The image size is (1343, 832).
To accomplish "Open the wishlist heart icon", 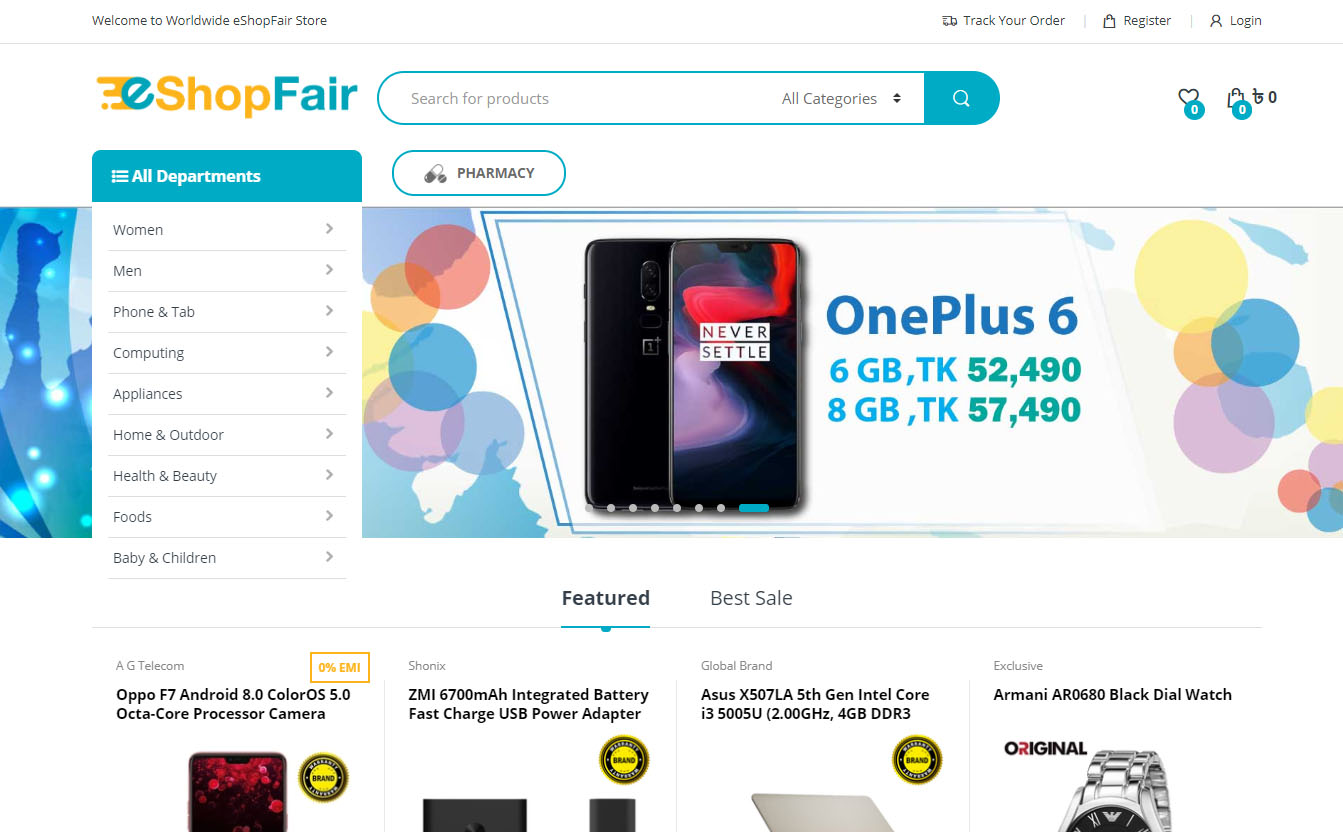I will click(x=1188, y=98).
